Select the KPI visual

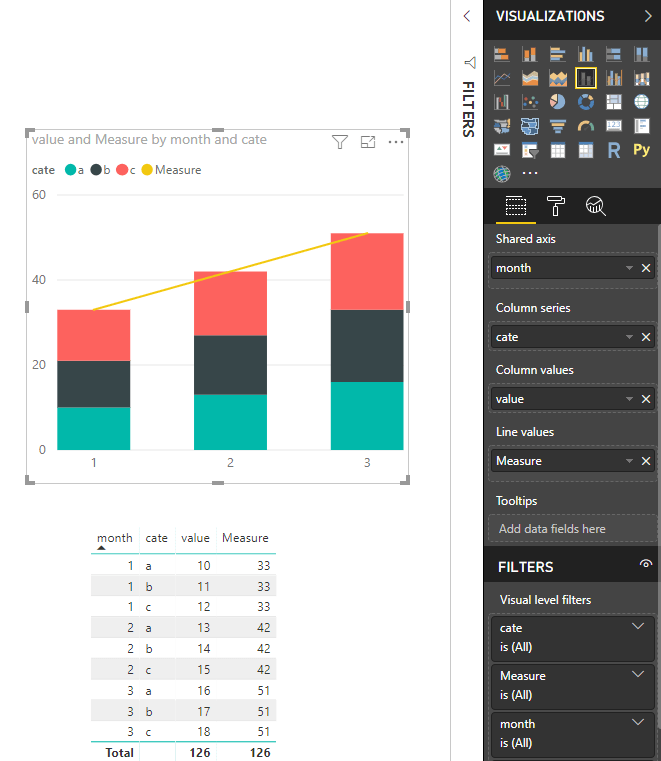click(502, 150)
